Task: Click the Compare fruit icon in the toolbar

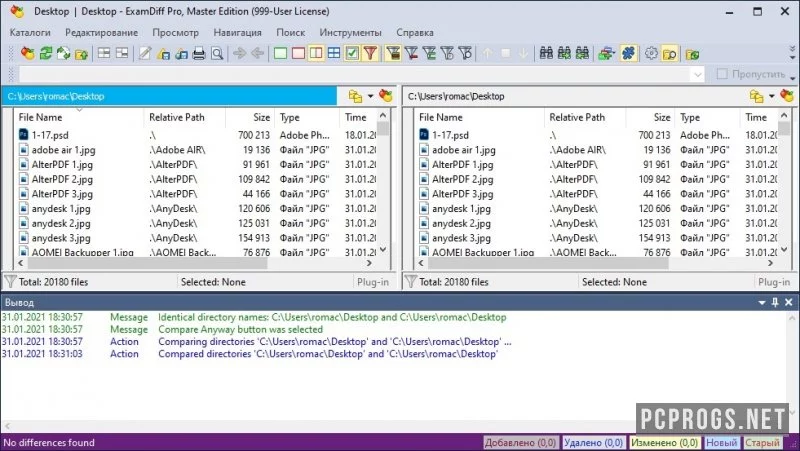Action: (28, 53)
